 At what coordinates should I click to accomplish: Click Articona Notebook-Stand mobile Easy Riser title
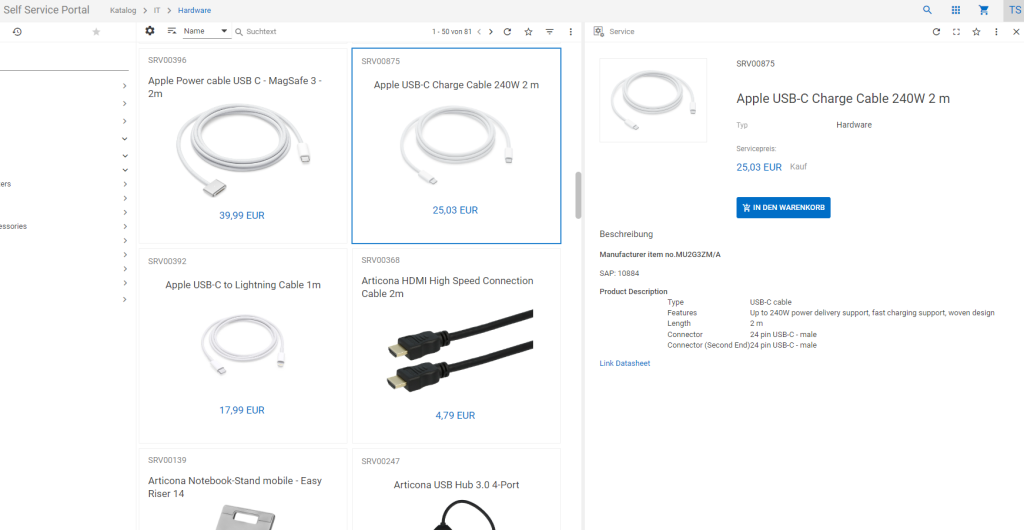235,487
